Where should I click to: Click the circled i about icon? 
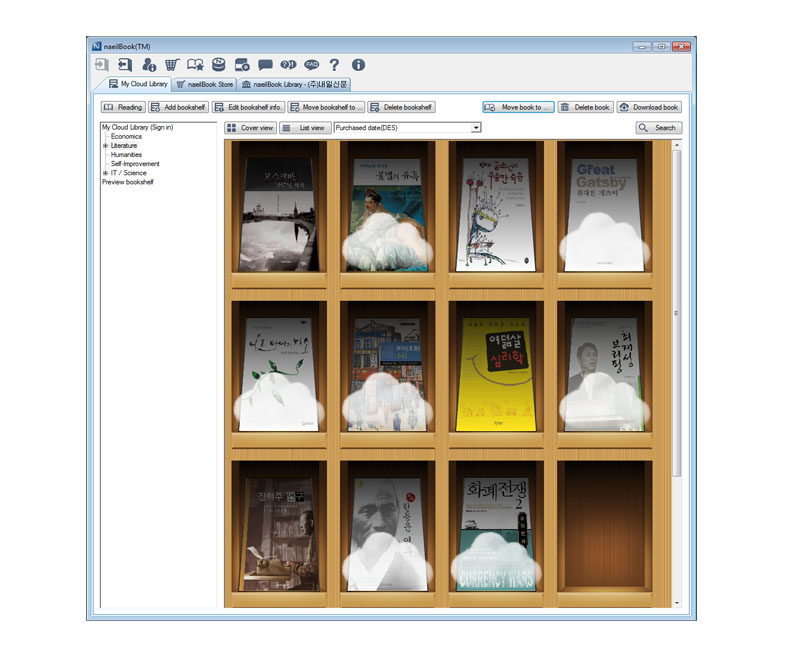358,65
